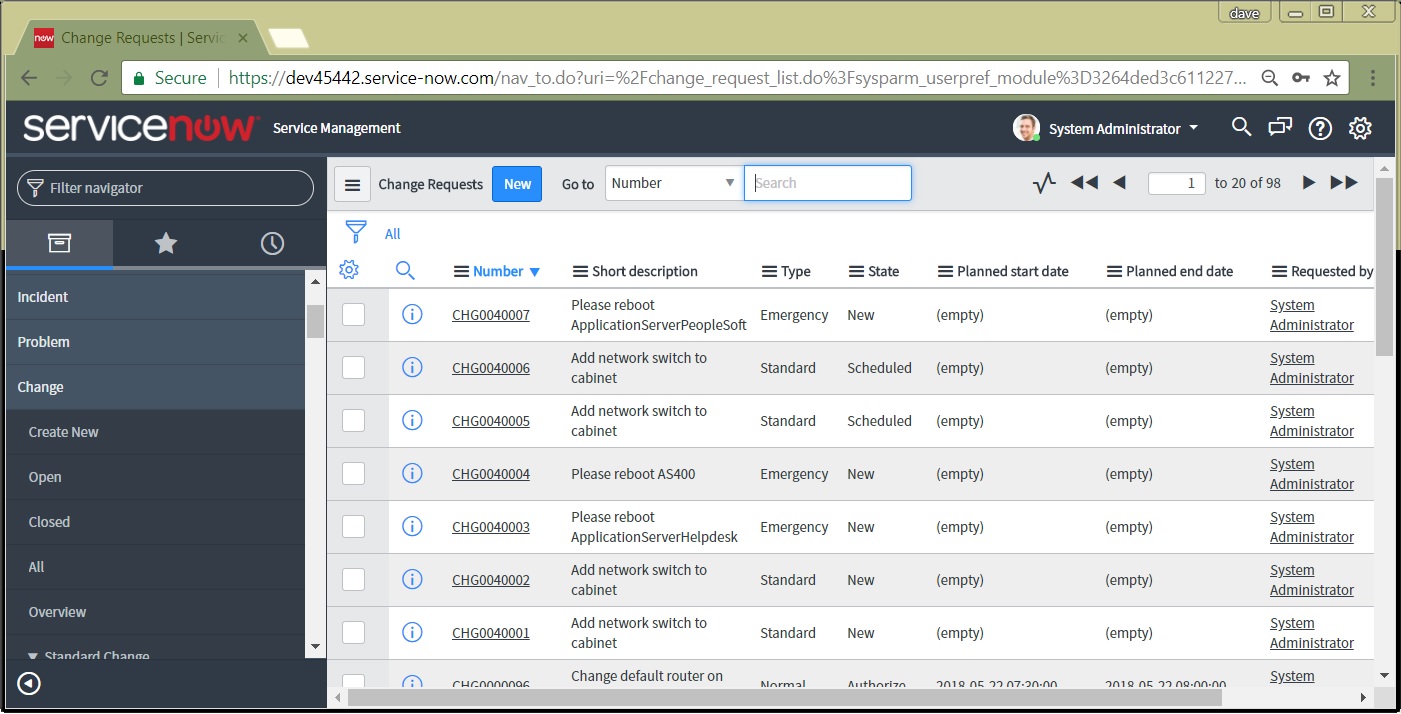Collapse navigator with bottom arrow icon
The image size is (1401, 714).
click(29, 684)
